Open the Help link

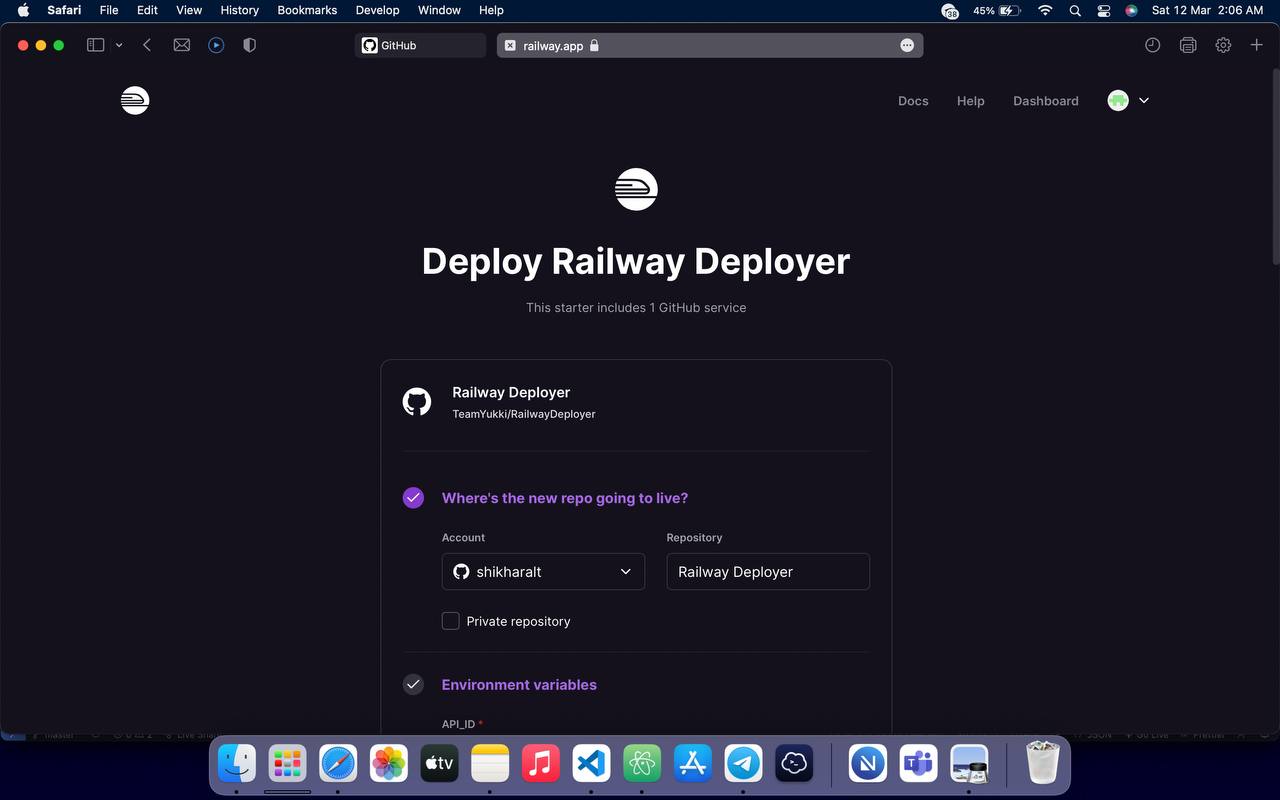[970, 101]
